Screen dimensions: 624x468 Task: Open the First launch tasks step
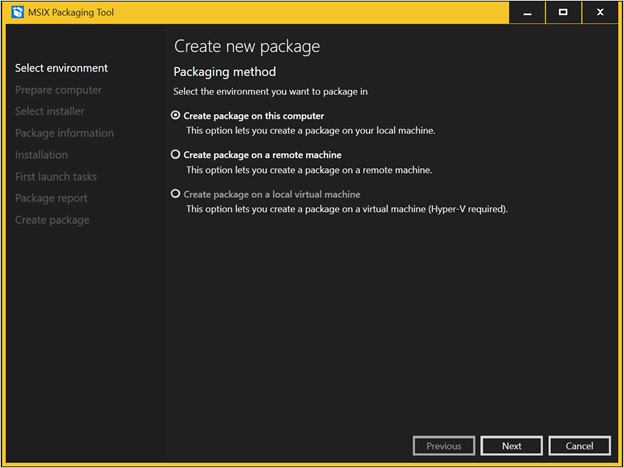click(56, 176)
